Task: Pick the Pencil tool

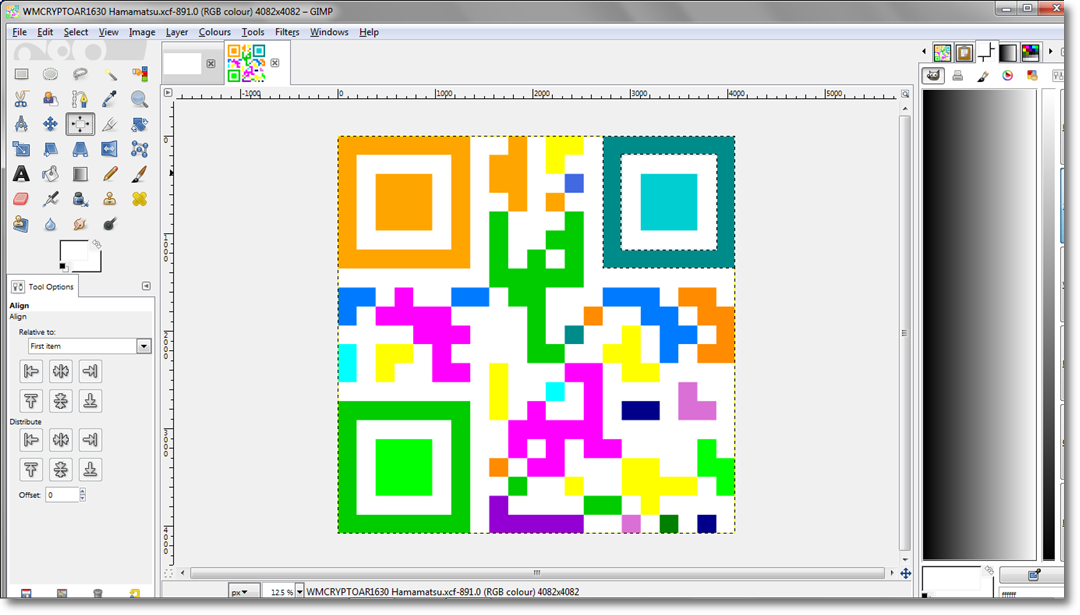Action: pos(110,174)
